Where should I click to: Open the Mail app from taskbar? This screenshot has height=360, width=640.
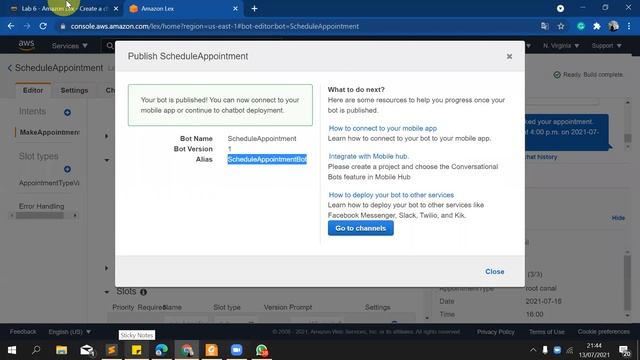pos(87,350)
